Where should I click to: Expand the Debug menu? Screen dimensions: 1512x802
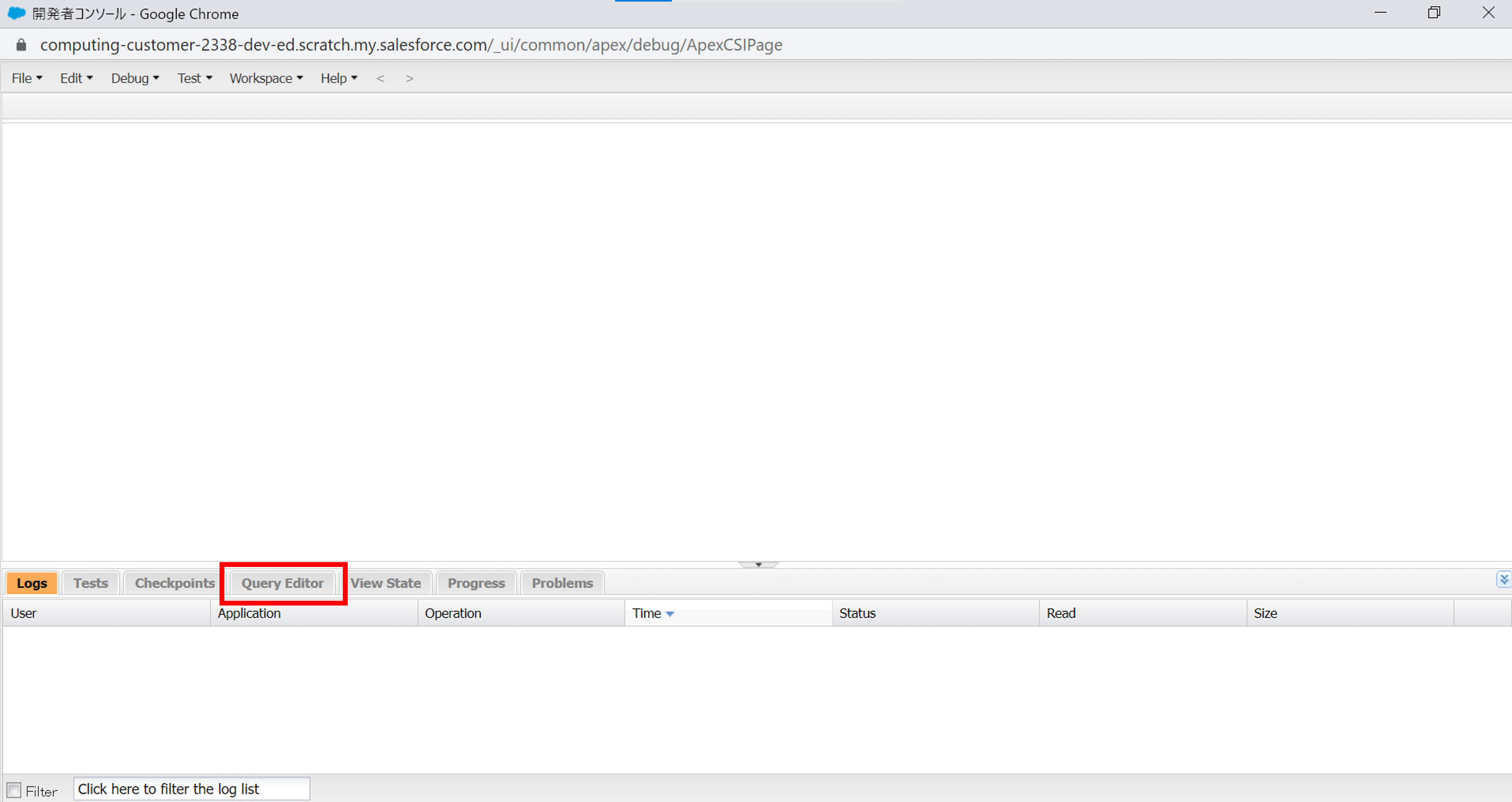tap(135, 79)
